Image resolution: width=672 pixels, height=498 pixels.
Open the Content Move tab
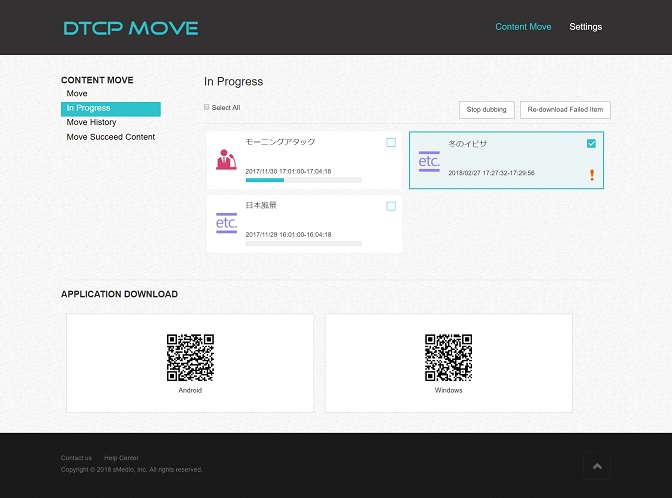(523, 27)
